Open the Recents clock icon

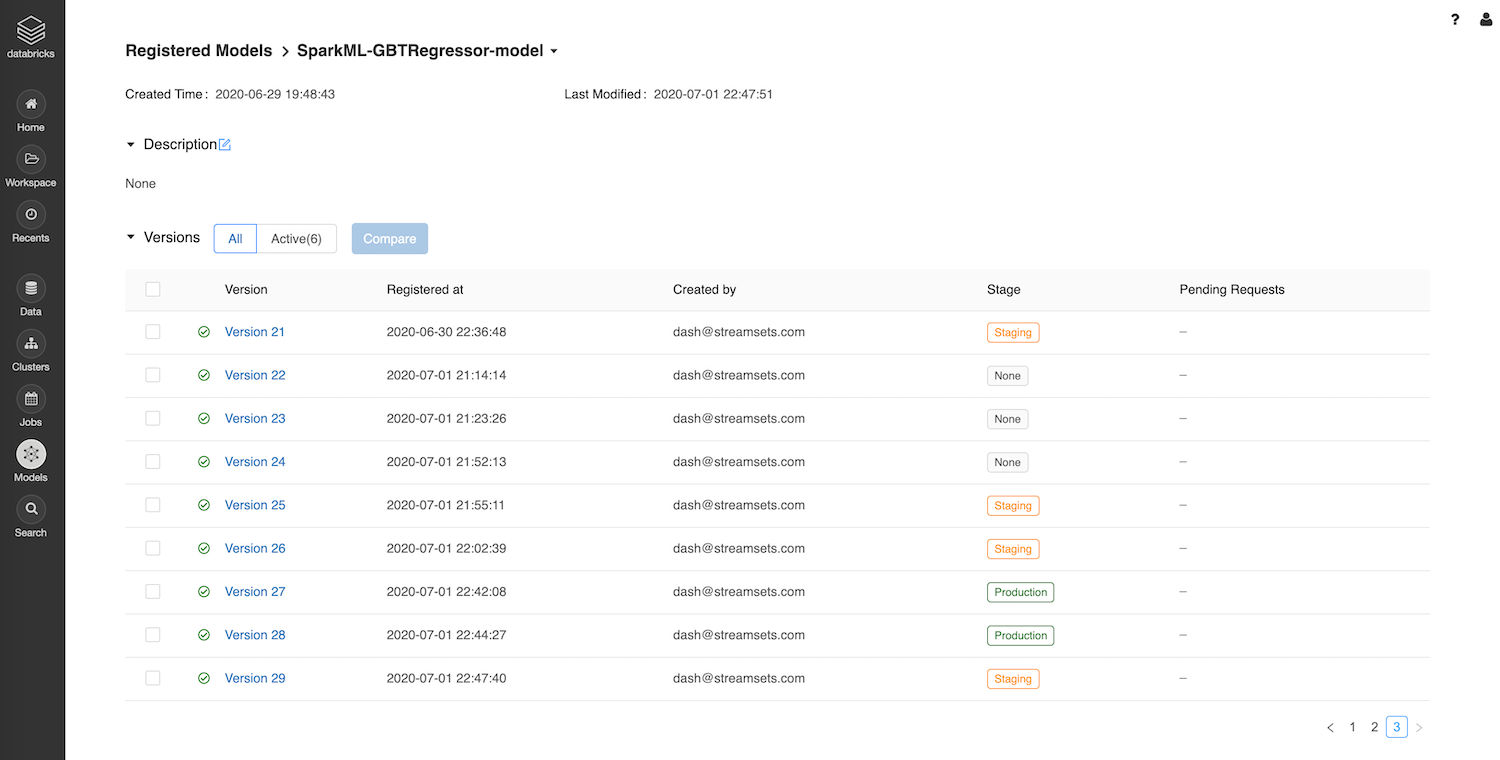point(31,214)
